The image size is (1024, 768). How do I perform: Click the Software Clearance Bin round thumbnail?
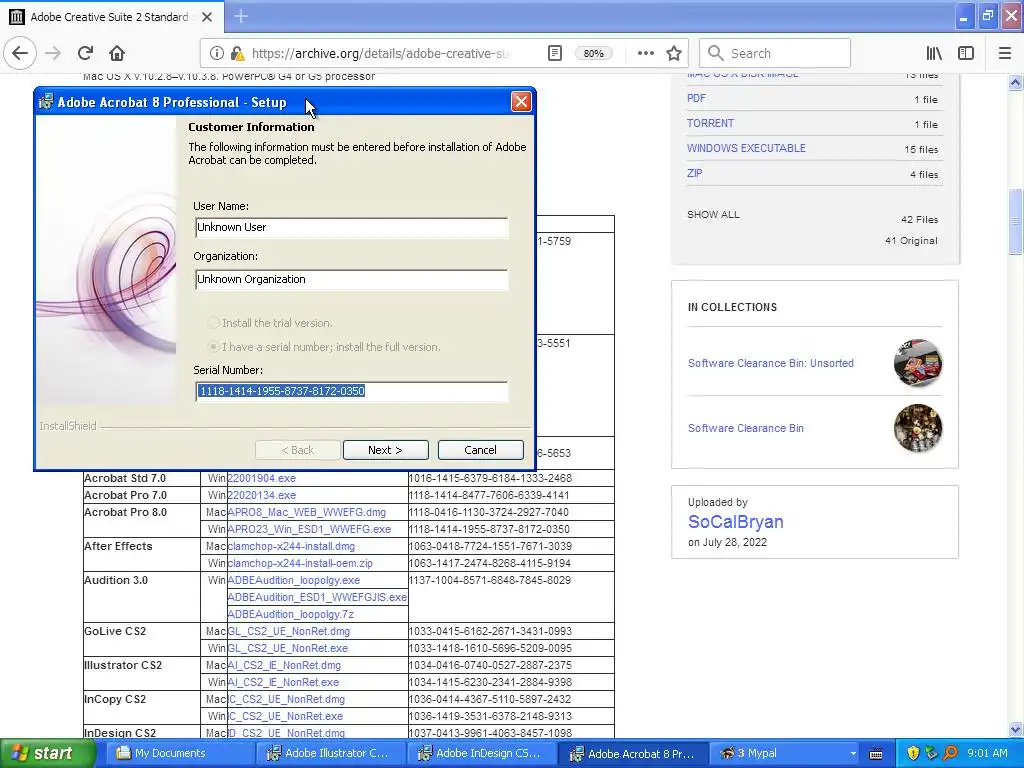918,428
